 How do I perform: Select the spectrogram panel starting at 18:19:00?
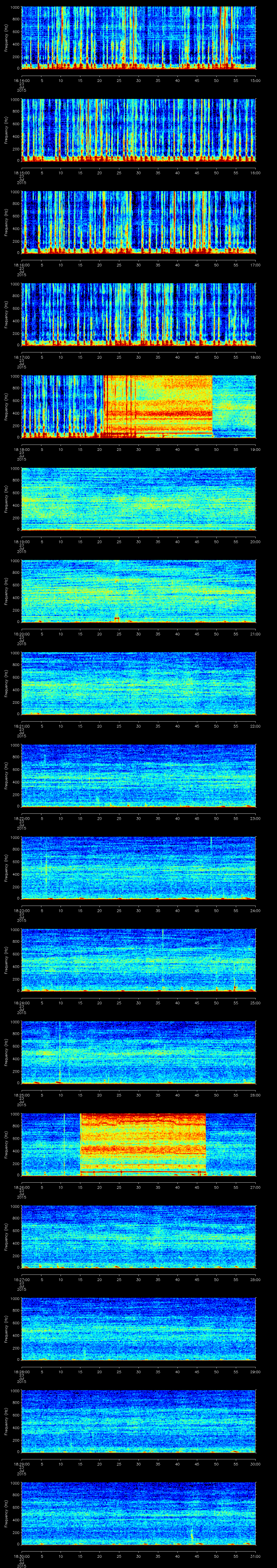click(x=139, y=499)
